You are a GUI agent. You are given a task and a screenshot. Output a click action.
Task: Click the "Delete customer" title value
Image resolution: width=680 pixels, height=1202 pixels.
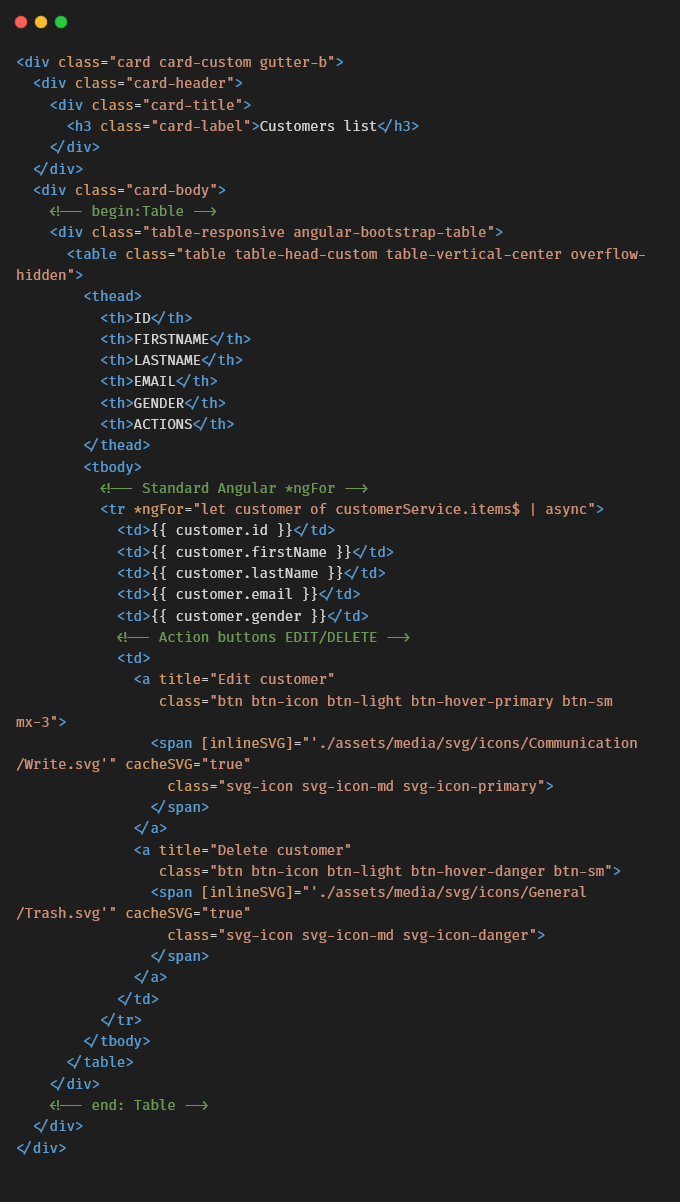pos(280,850)
